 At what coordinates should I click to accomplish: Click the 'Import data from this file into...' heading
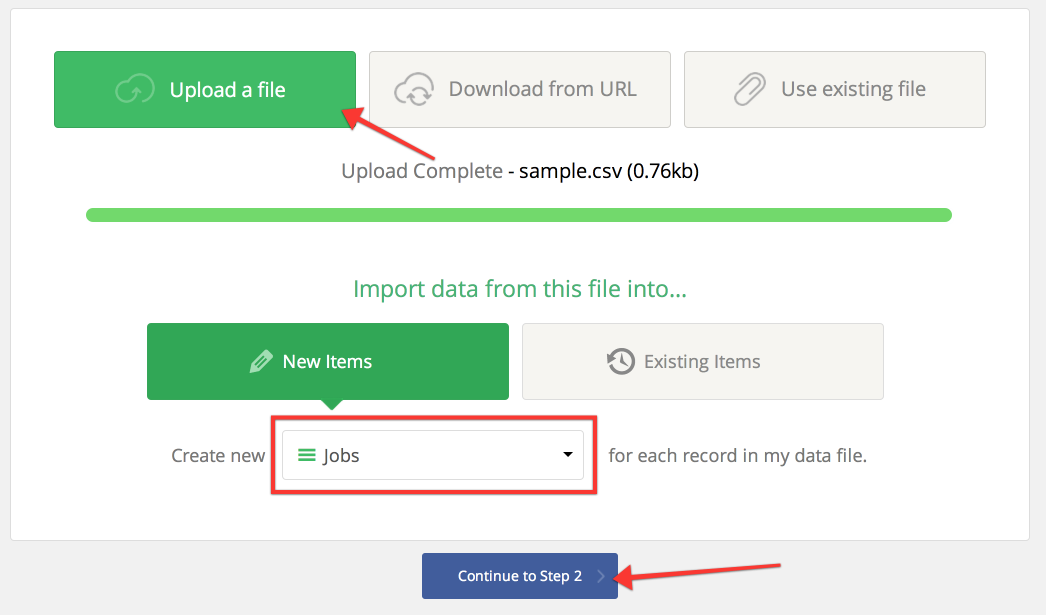(x=520, y=289)
